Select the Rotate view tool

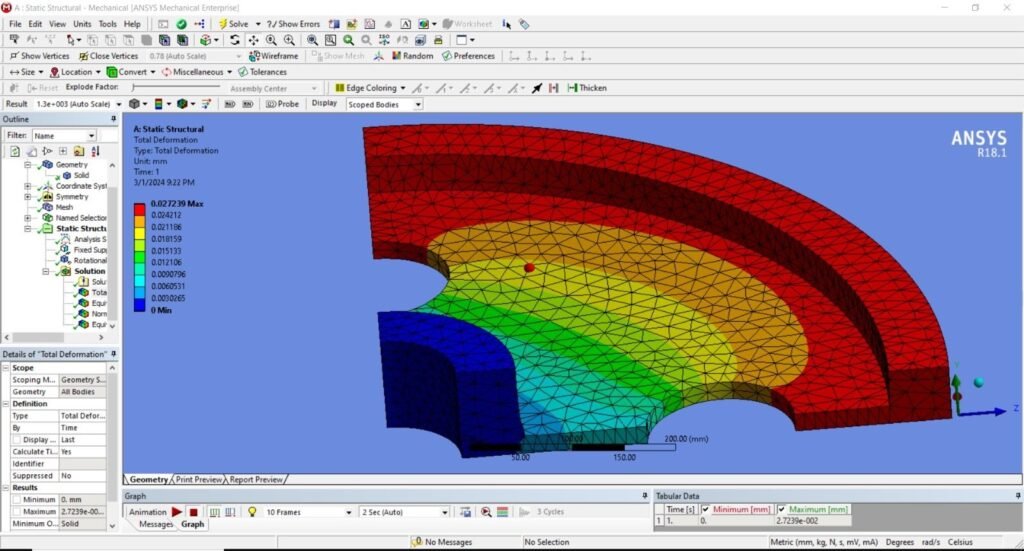click(235, 40)
